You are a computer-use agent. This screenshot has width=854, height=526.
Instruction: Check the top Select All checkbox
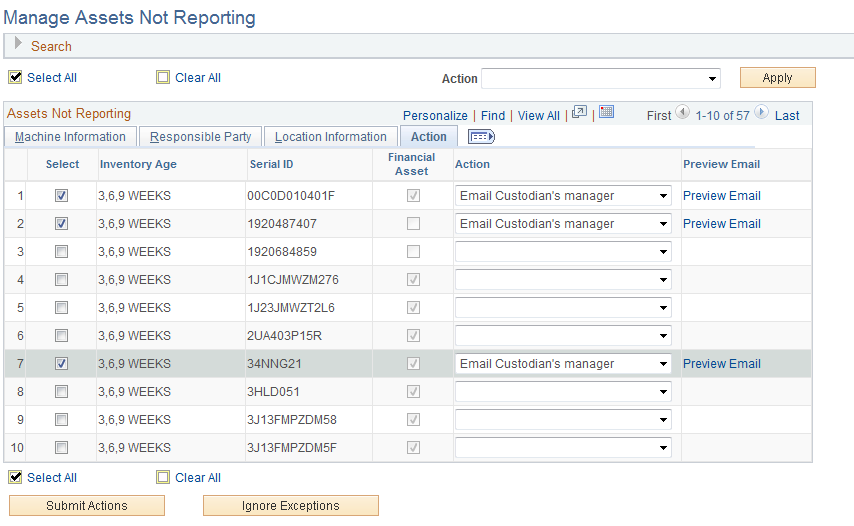click(15, 77)
